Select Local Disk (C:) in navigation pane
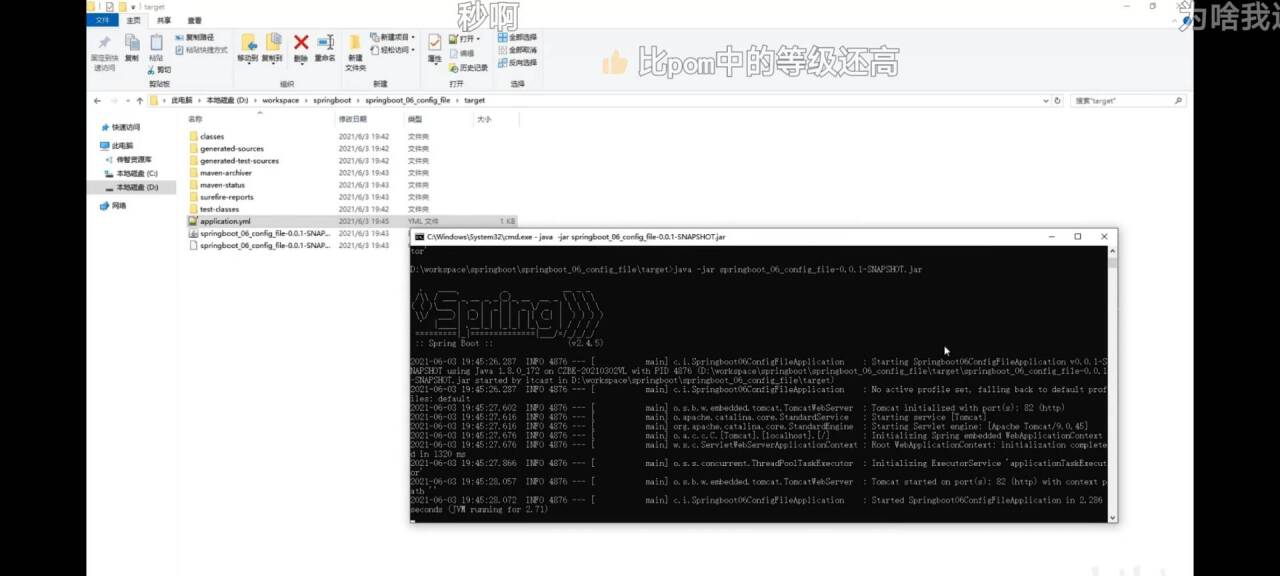The height and width of the screenshot is (576, 1280). click(132, 173)
